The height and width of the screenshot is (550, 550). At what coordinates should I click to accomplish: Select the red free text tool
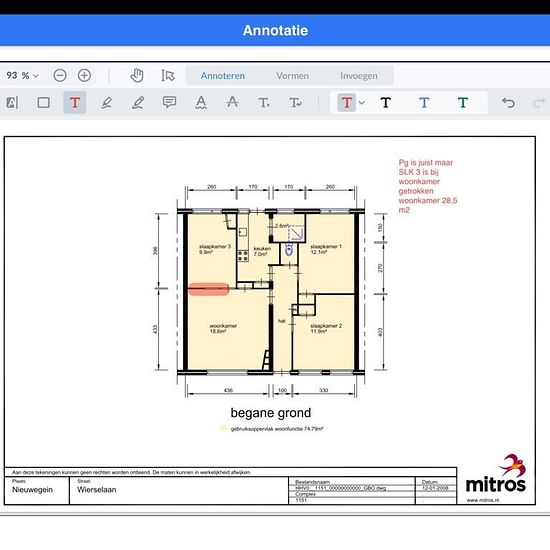tap(75, 103)
